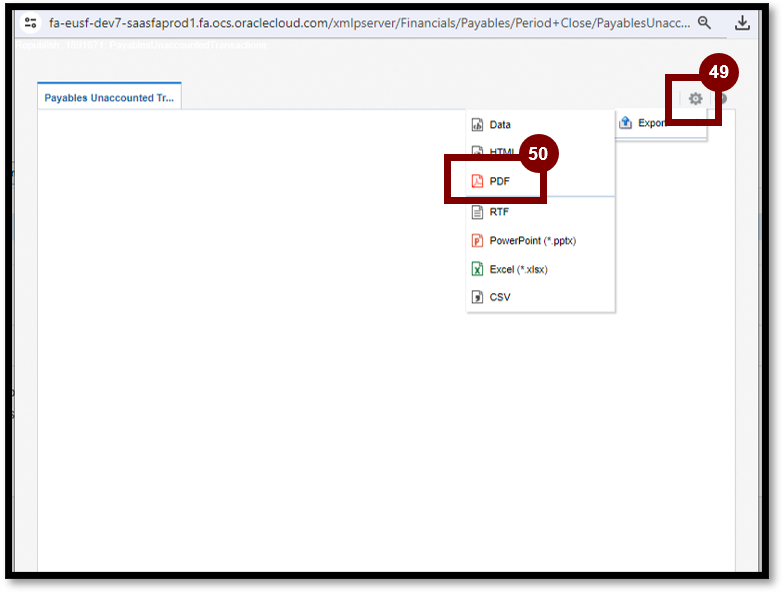This screenshot has width=782, height=592.
Task: Select the 'RTF' menu text
Action: tap(500, 212)
